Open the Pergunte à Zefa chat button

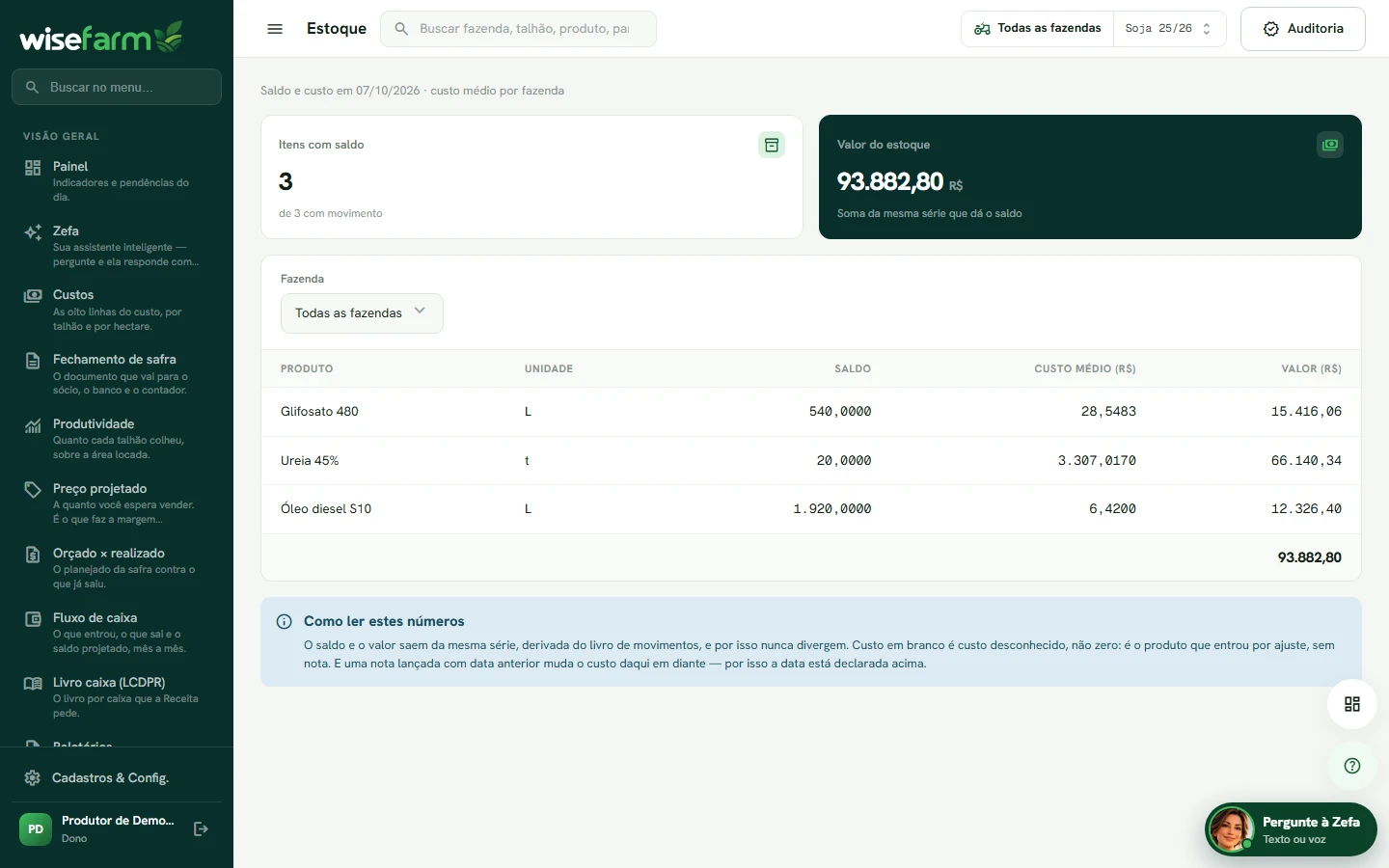coord(1291,829)
